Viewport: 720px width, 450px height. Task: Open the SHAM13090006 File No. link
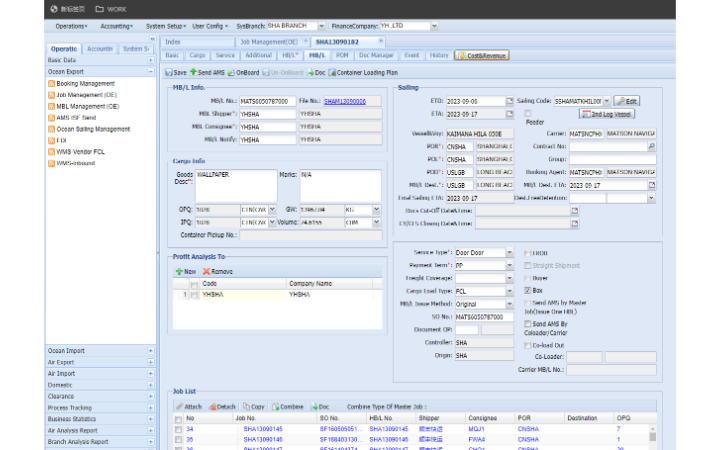[x=345, y=101]
